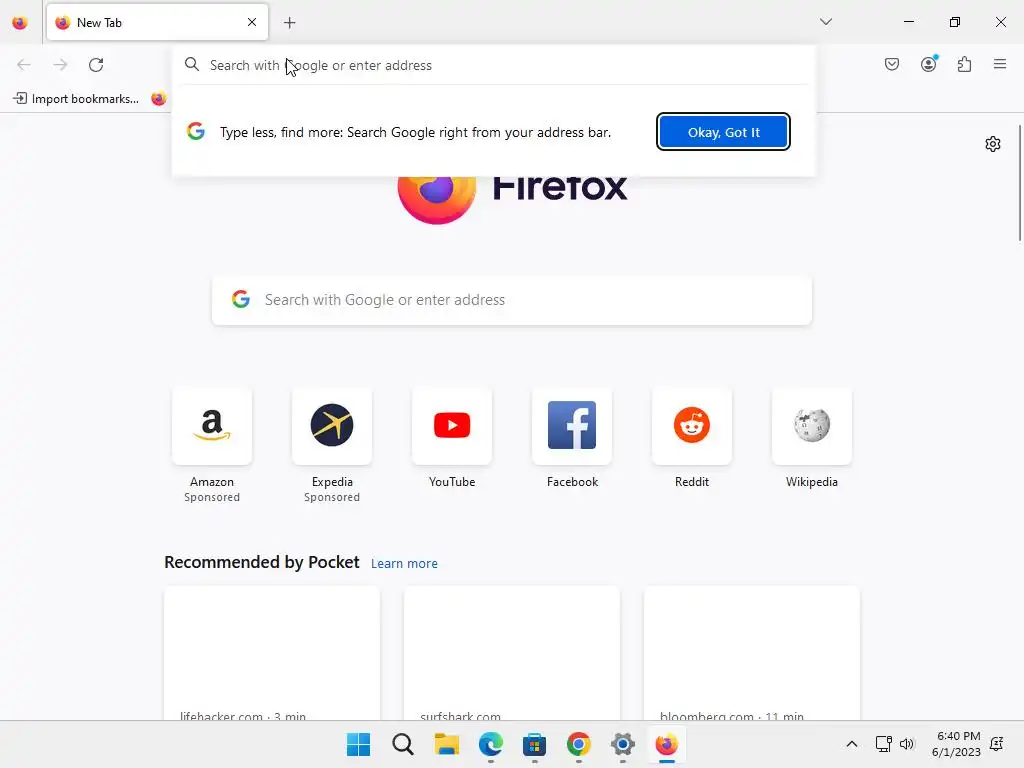The image size is (1024, 768).
Task: Open the Wikipedia shortcut tile
Action: click(812, 439)
